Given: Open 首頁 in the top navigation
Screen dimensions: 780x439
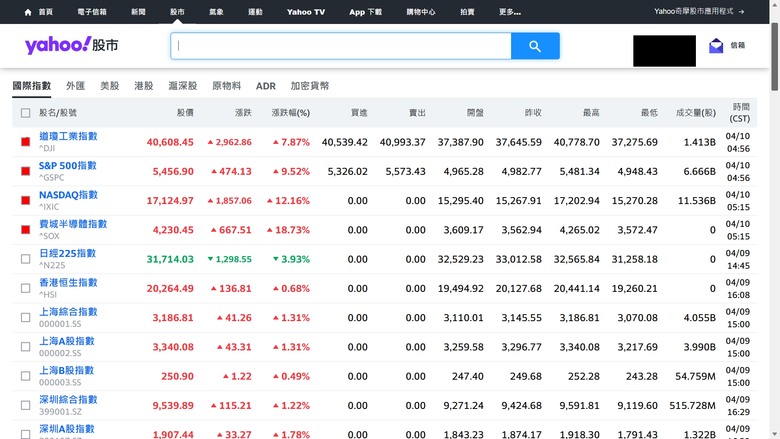Looking at the screenshot, I should point(45,12).
